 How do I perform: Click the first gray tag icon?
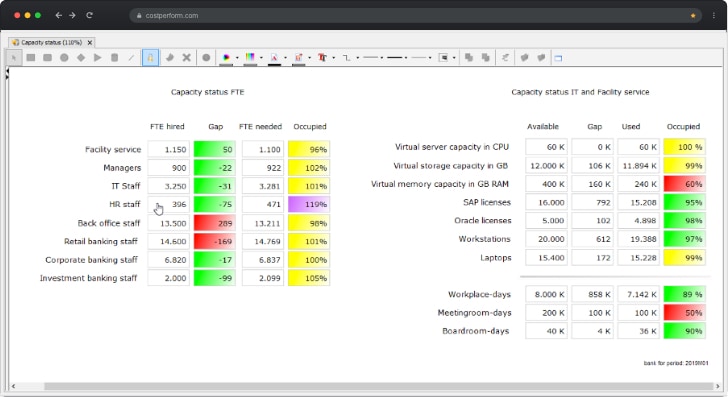point(525,58)
